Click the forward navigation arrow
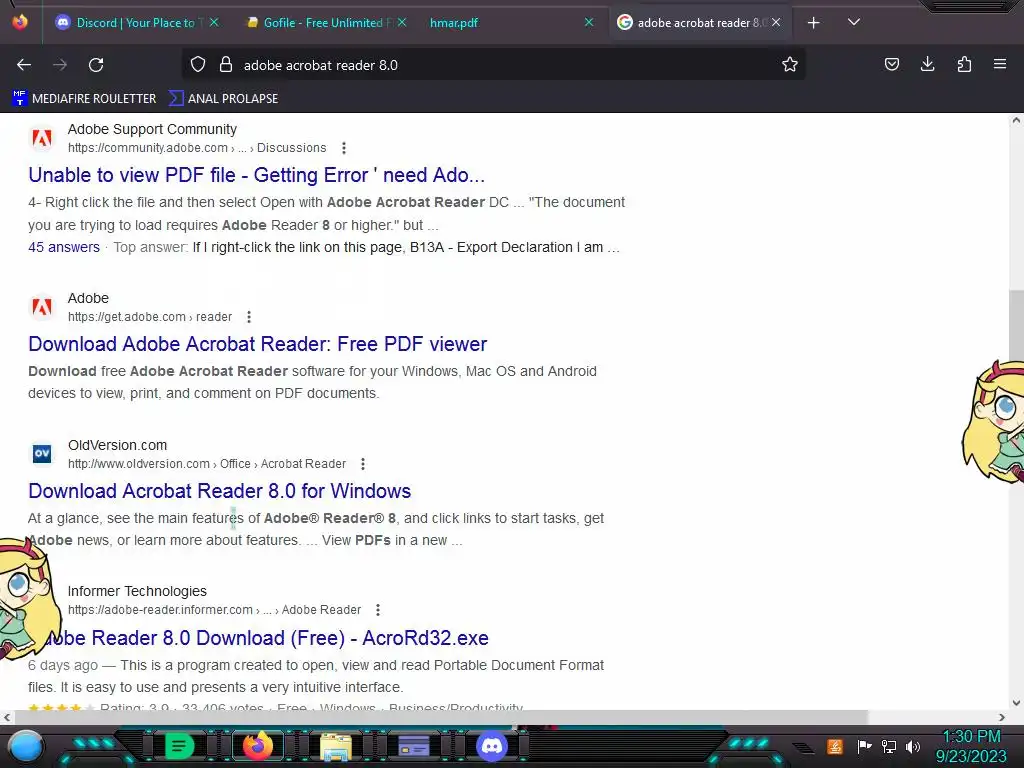 coord(60,65)
